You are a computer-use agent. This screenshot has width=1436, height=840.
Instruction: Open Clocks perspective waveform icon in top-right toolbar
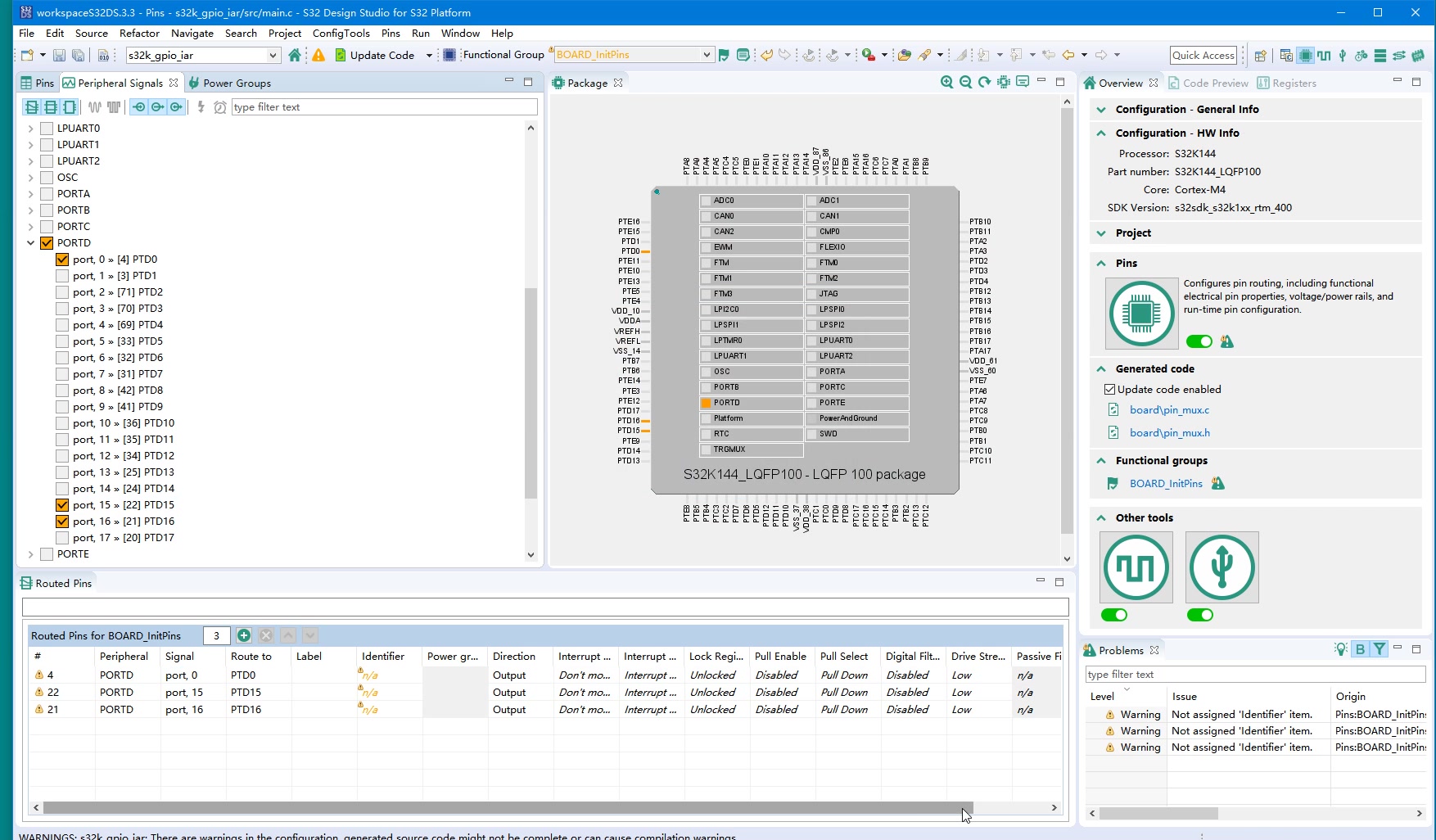point(1324,56)
